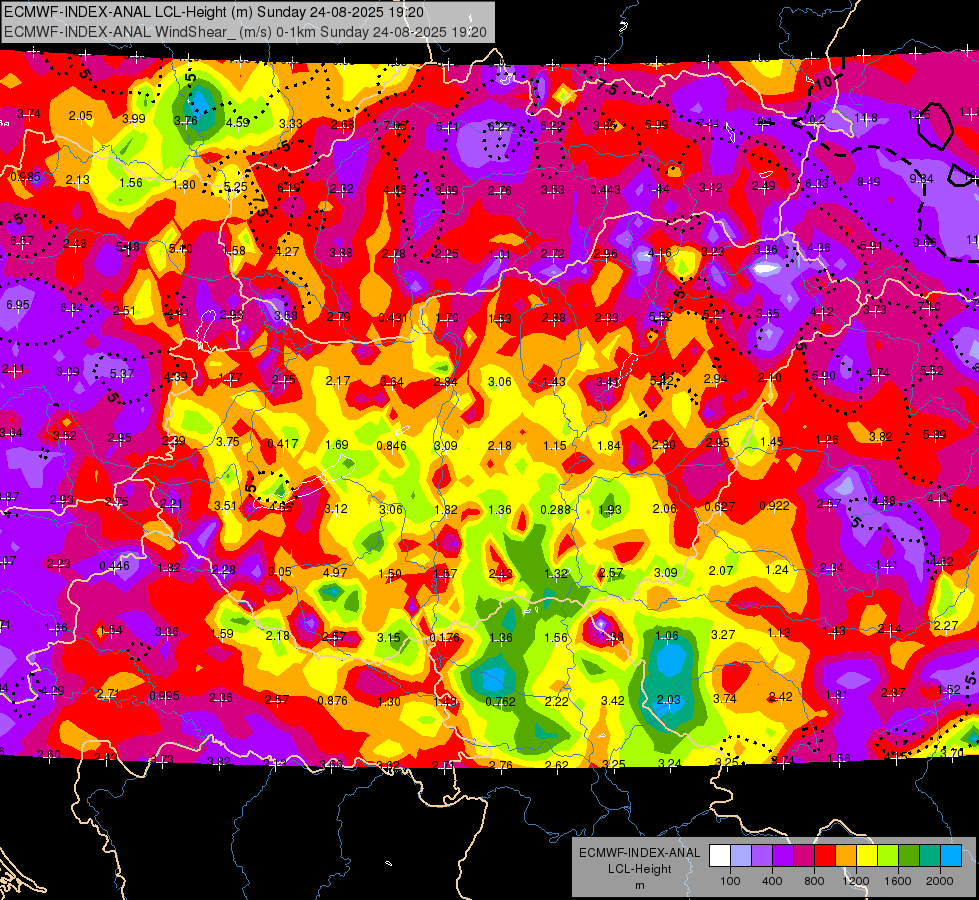Select the lime green legend swatch
979x900 pixels.
tap(888, 856)
